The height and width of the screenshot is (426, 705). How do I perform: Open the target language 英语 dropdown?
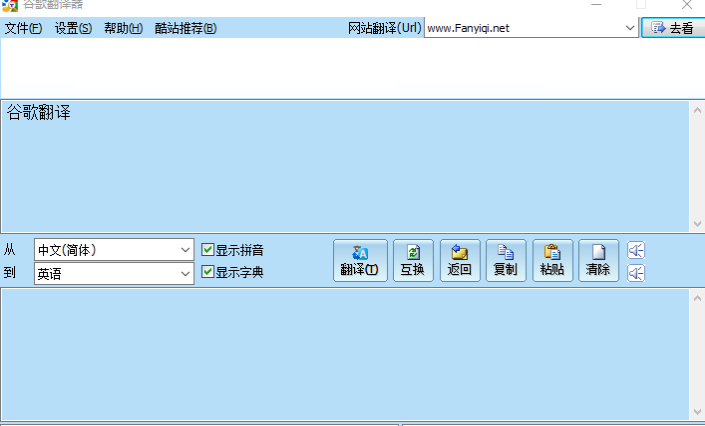114,274
